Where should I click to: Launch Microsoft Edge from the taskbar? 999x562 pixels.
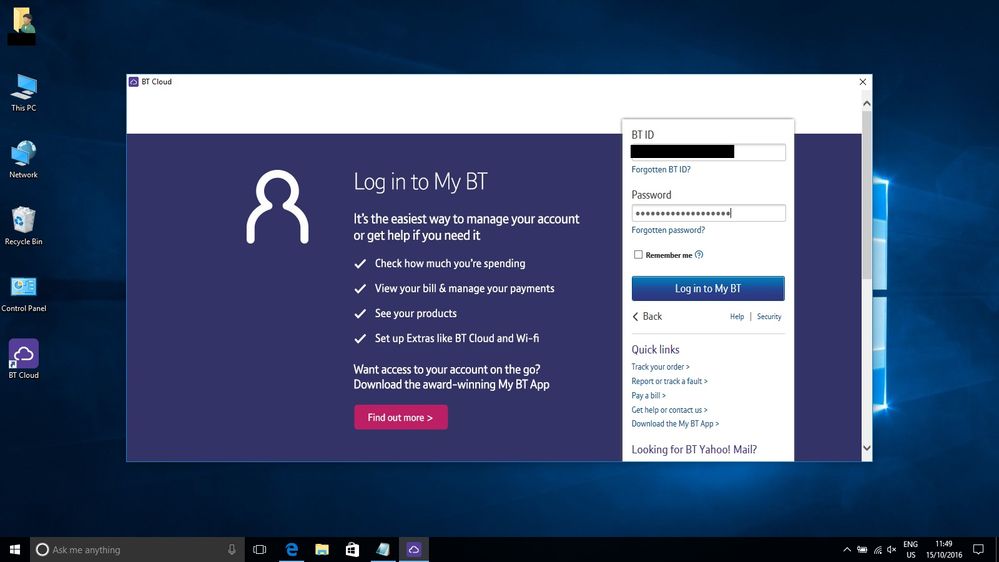point(292,549)
